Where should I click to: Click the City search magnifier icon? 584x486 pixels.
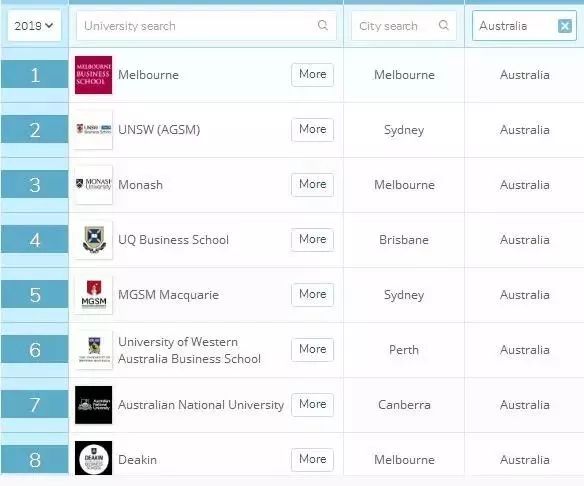tap(443, 25)
